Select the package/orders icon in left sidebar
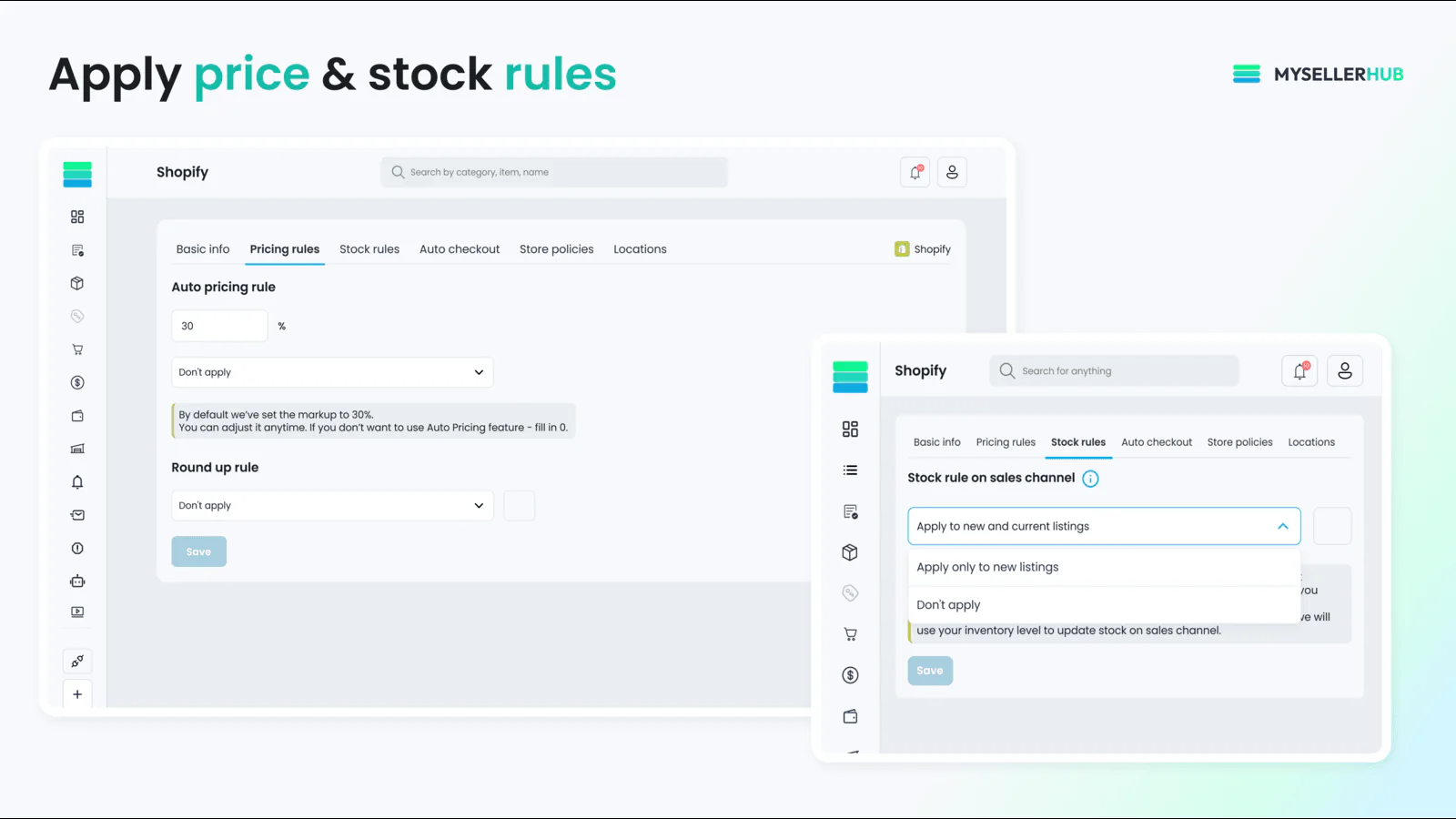Image resolution: width=1456 pixels, height=819 pixels. pos(77,282)
